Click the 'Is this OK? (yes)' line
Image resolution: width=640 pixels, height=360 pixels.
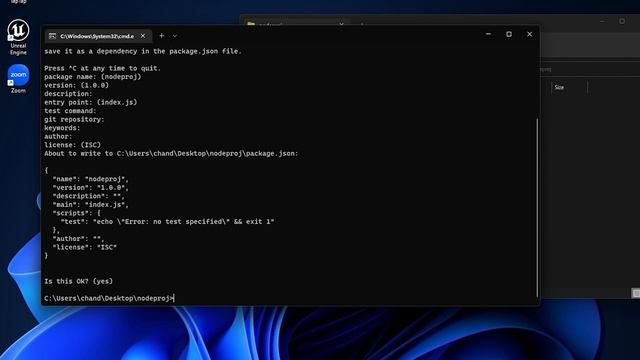pos(78,281)
